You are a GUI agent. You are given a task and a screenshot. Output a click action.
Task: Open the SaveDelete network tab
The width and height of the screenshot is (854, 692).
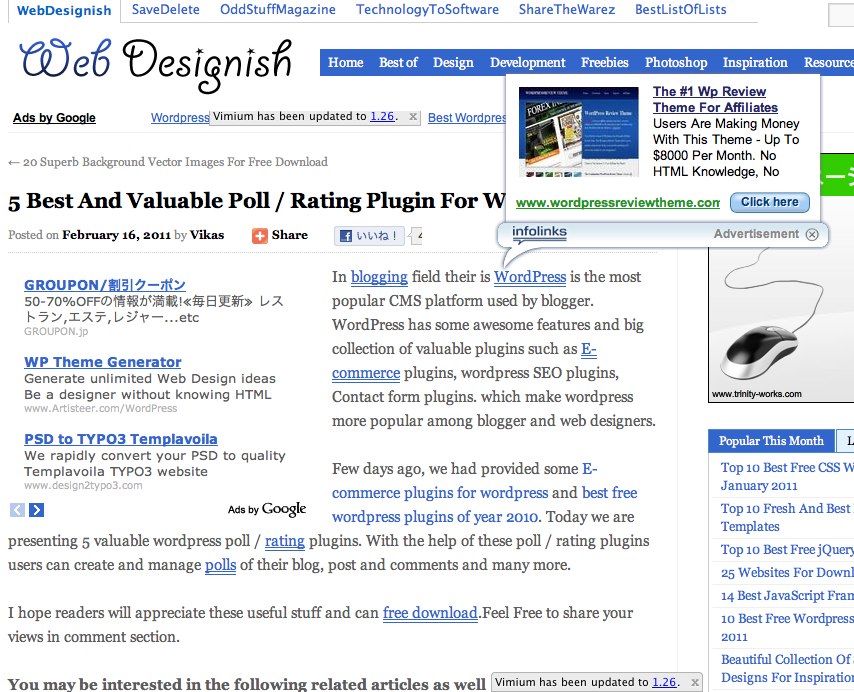166,9
